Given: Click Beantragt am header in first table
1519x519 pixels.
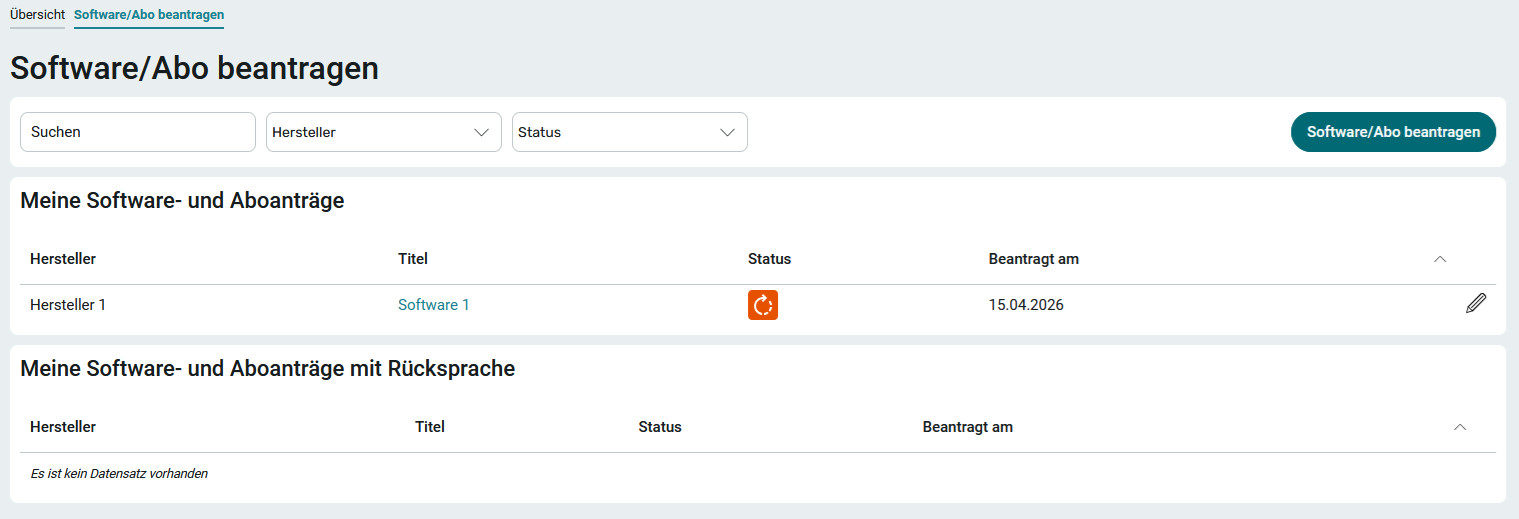Looking at the screenshot, I should (x=1033, y=259).
